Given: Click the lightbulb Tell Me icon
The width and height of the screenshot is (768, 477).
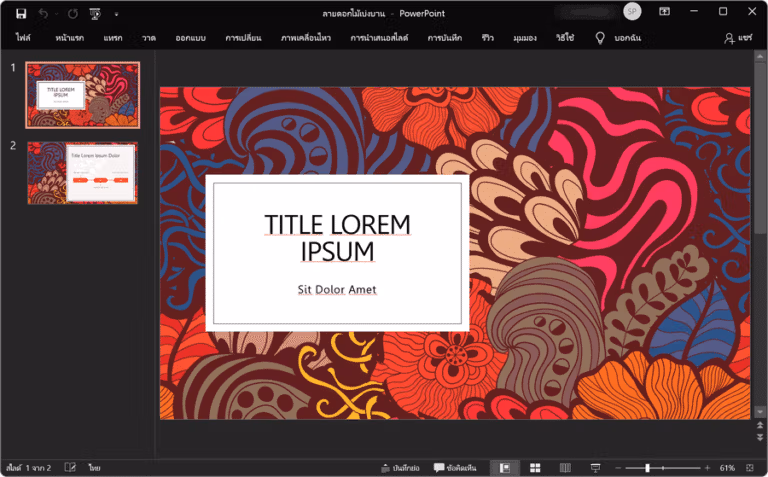Looking at the screenshot, I should [600, 38].
